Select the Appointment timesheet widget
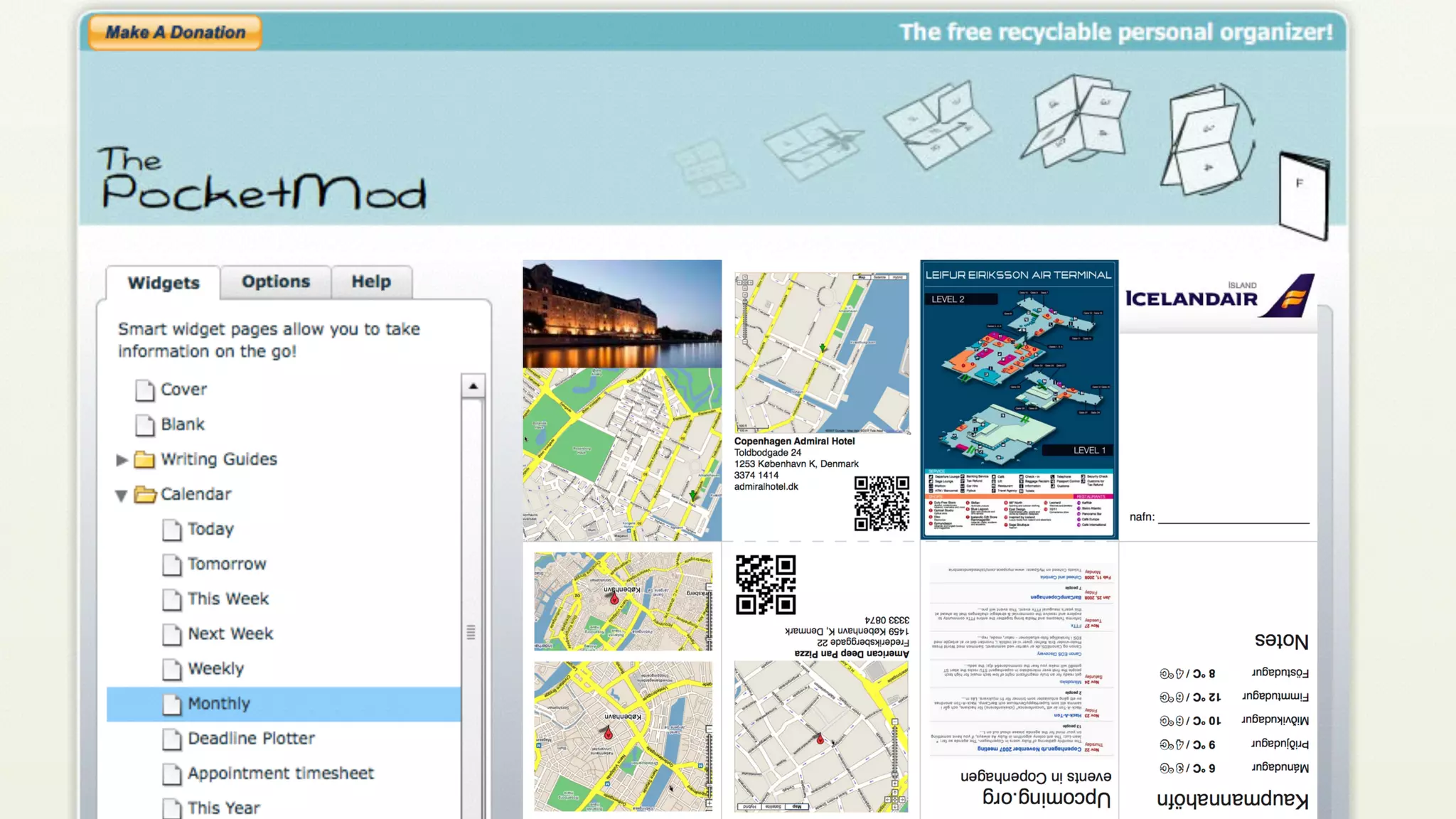This screenshot has width=1456, height=819. 280,773
